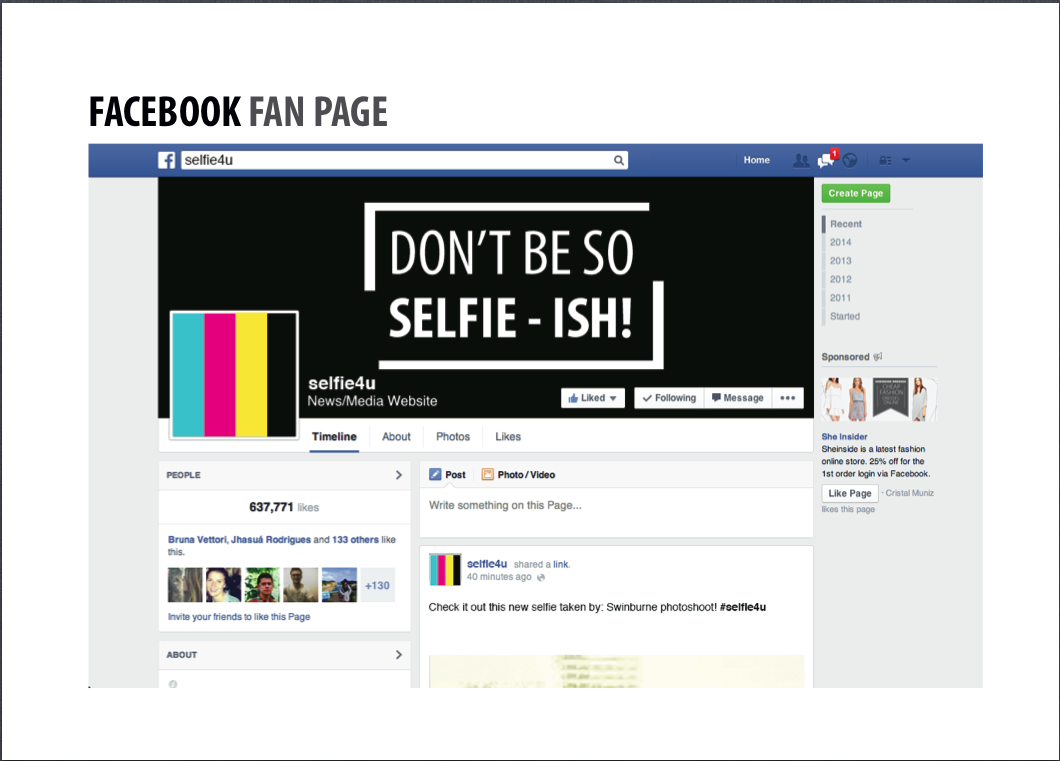Open privacy shortcuts lock icon
The image size is (1060, 761).
coord(884,160)
